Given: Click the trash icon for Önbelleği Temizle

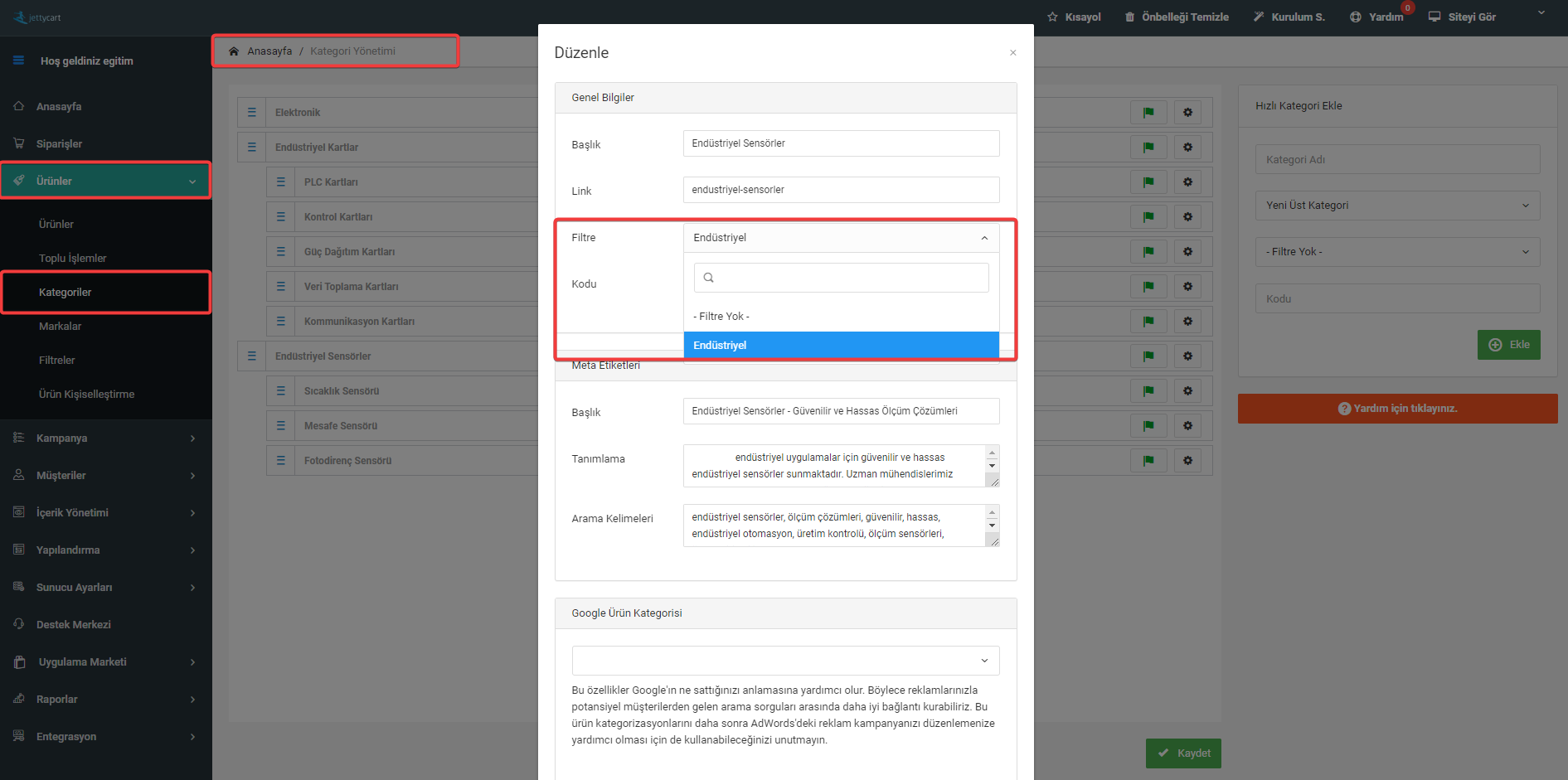Looking at the screenshot, I should [1129, 17].
